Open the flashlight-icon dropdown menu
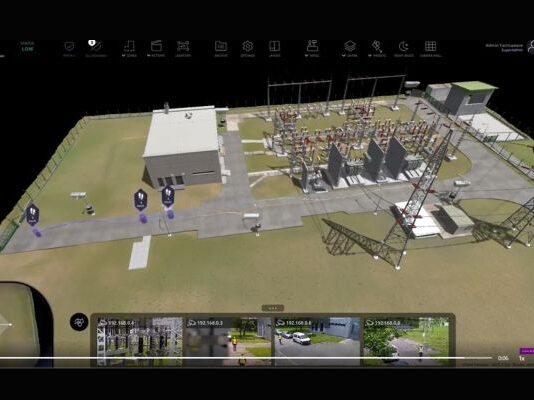This screenshot has height=400, width=534. point(377,48)
